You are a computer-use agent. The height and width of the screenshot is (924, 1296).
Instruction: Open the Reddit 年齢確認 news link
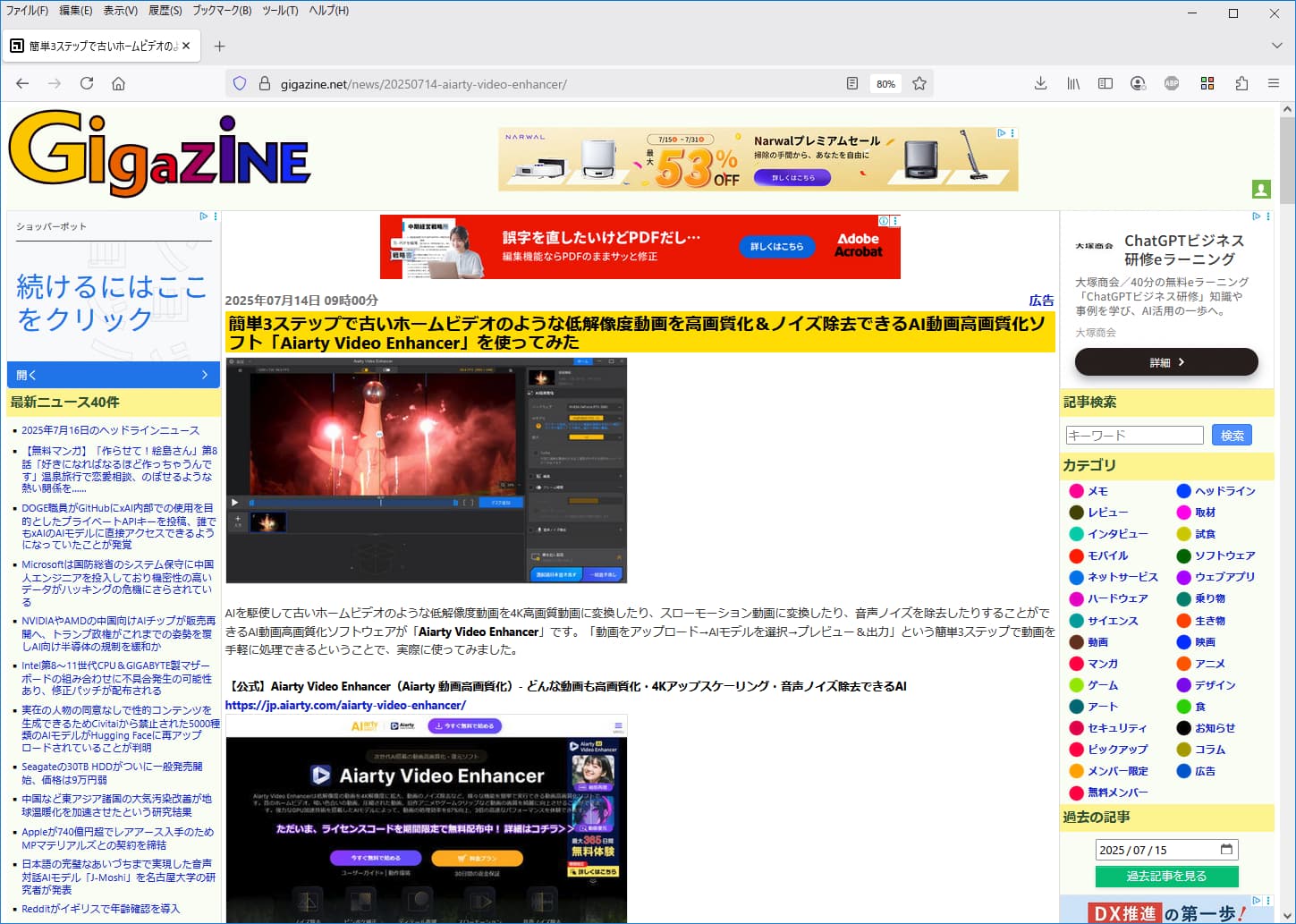(100, 908)
